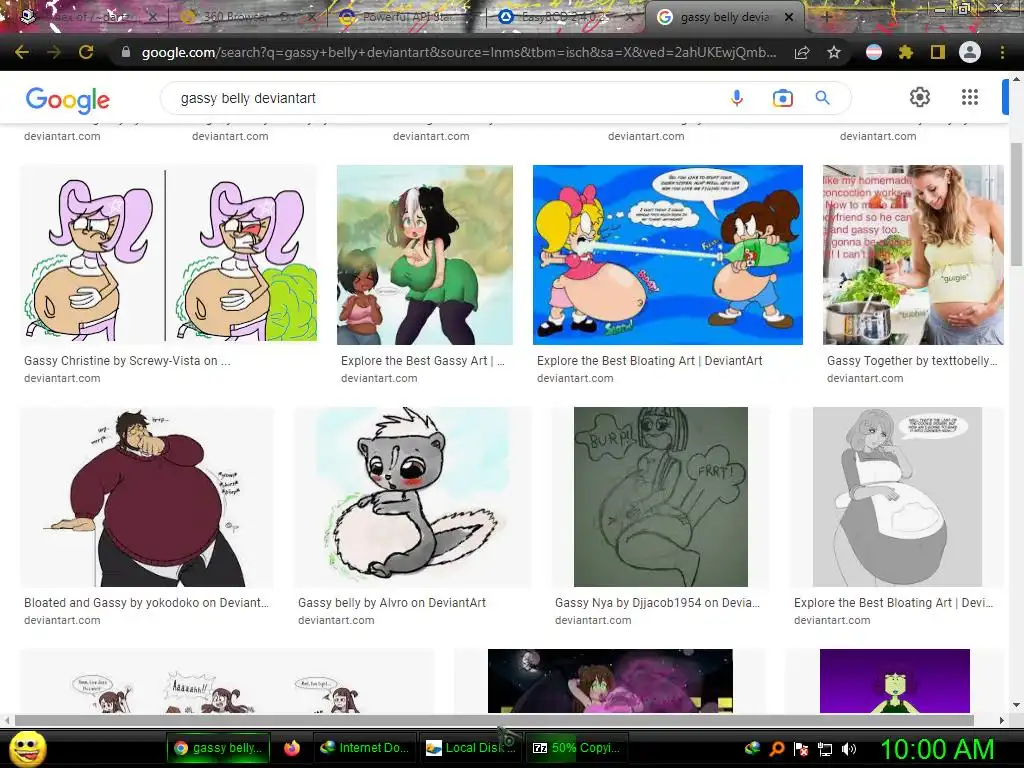Submit the search using the magnifier icon
The height and width of the screenshot is (768, 1024).
pos(822,98)
